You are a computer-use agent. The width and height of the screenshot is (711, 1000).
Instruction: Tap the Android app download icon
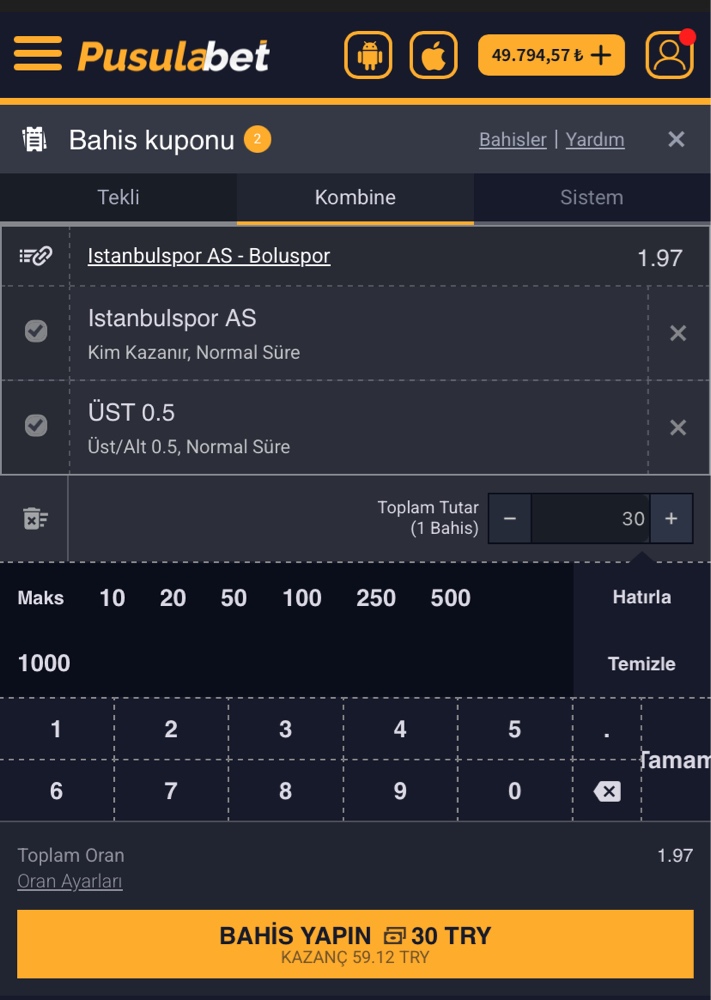coord(368,55)
